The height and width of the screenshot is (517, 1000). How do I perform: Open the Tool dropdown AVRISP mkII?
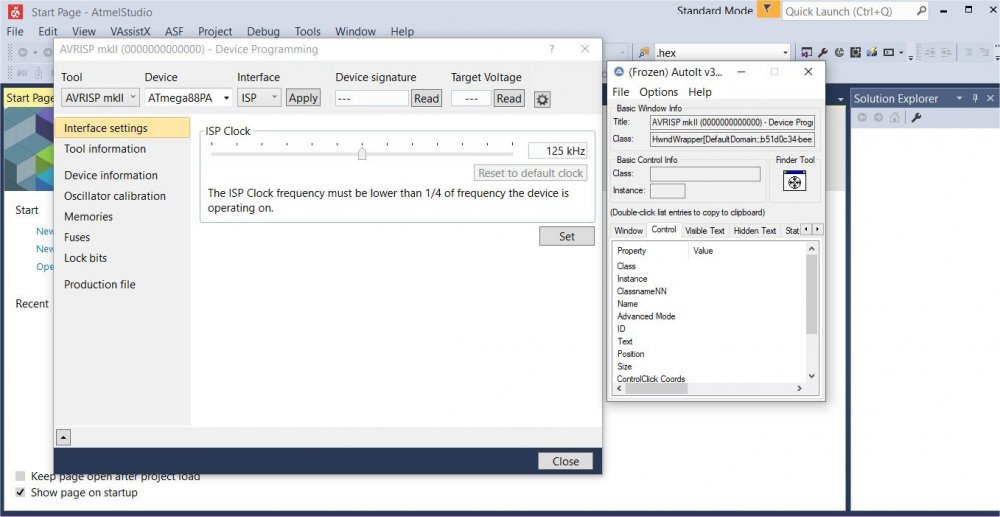pyautogui.click(x=100, y=98)
